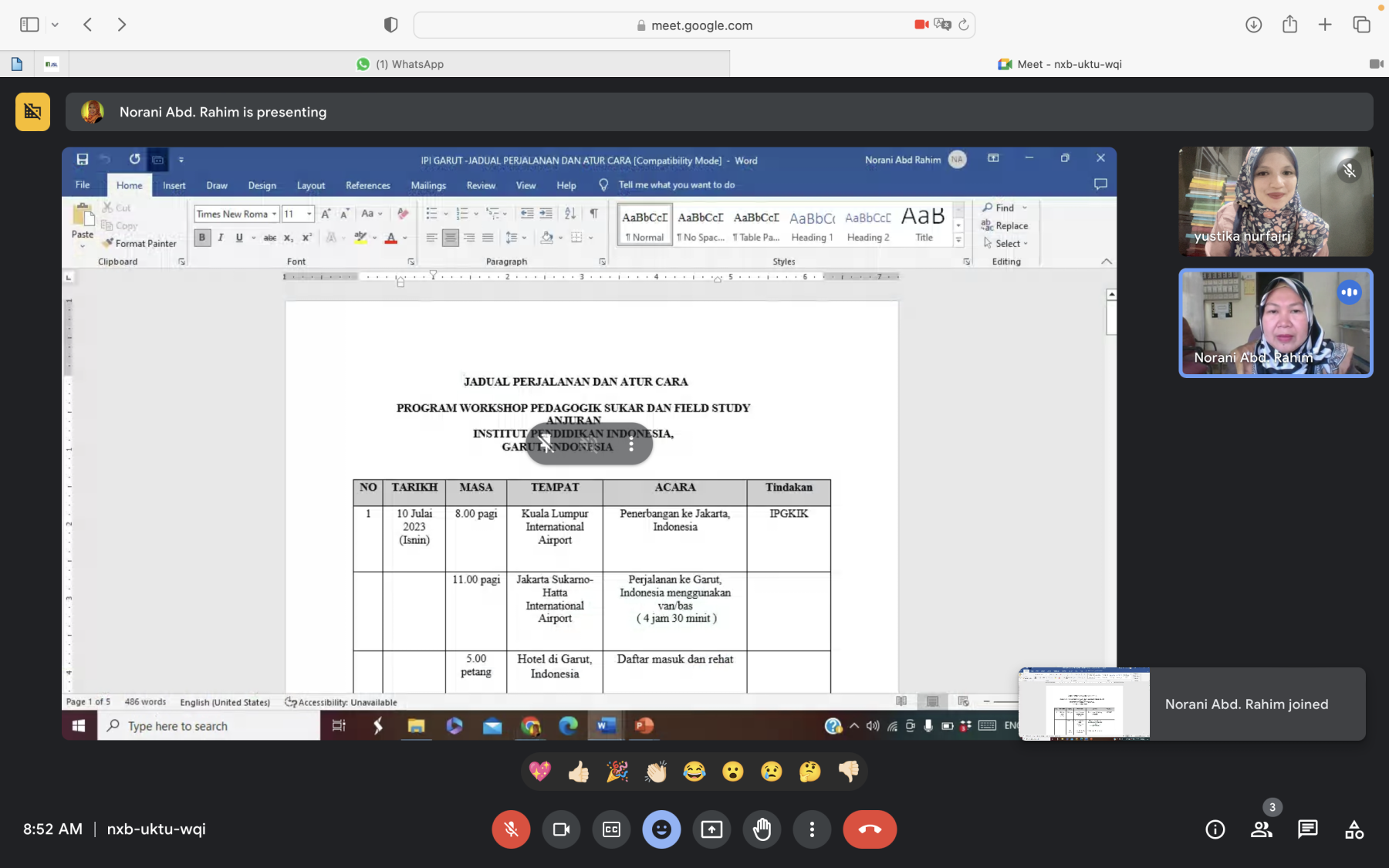This screenshot has height=868, width=1389.
Task: Send the thinking face reaction
Action: point(810,771)
